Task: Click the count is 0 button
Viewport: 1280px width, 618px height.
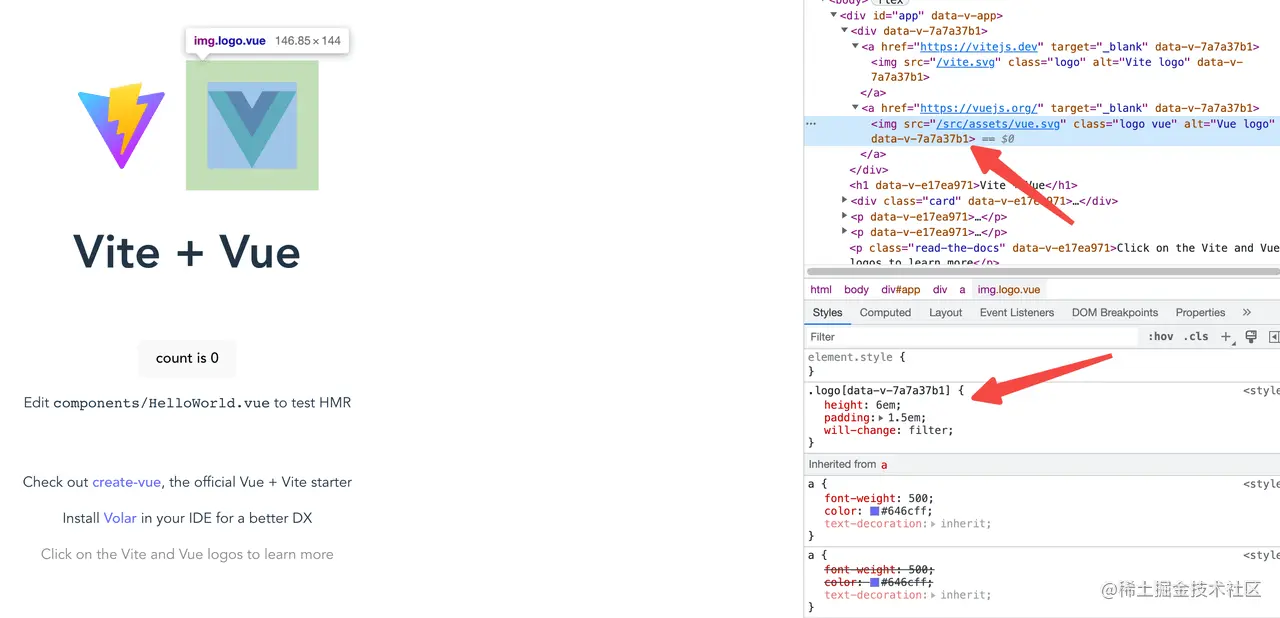Action: pyautogui.click(x=187, y=358)
